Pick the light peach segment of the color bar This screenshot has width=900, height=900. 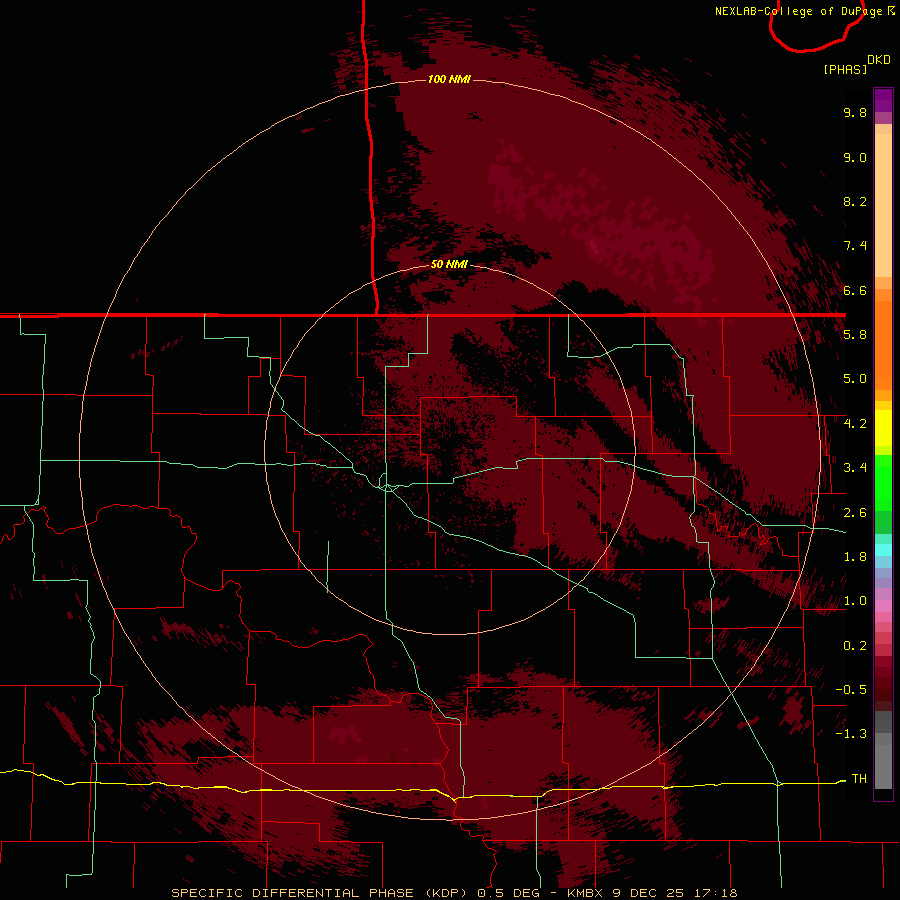tap(883, 205)
